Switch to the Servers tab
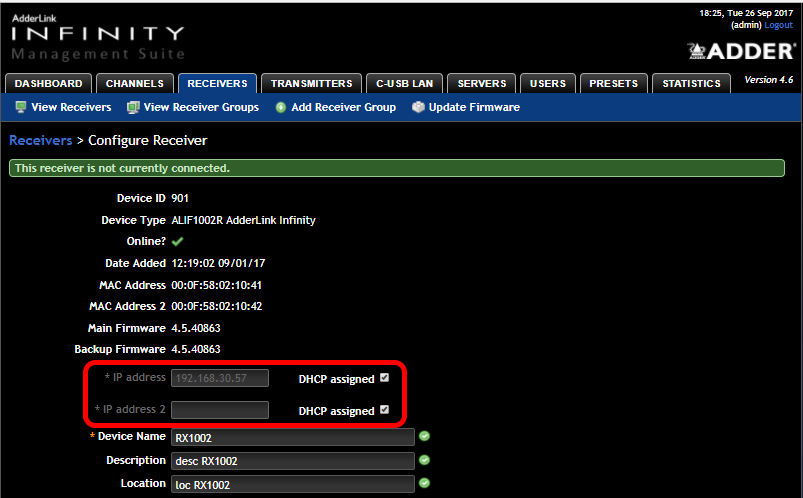 coord(481,84)
